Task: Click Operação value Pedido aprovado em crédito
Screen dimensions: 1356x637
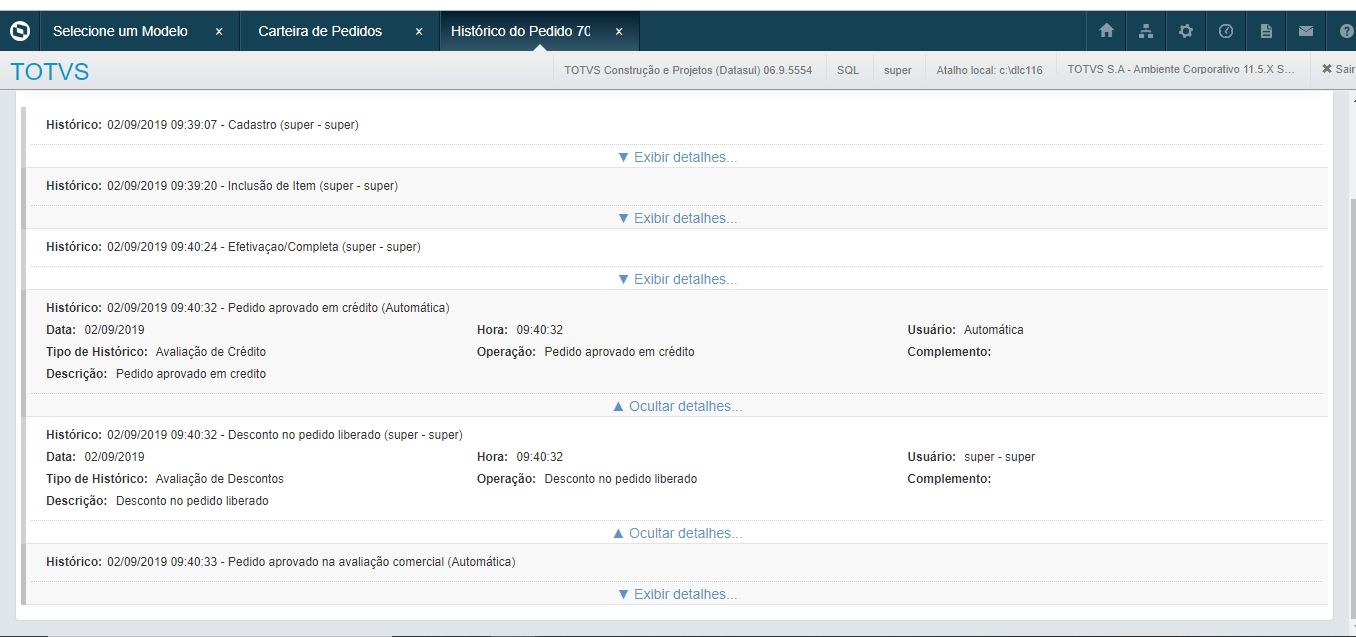Action: click(620, 352)
